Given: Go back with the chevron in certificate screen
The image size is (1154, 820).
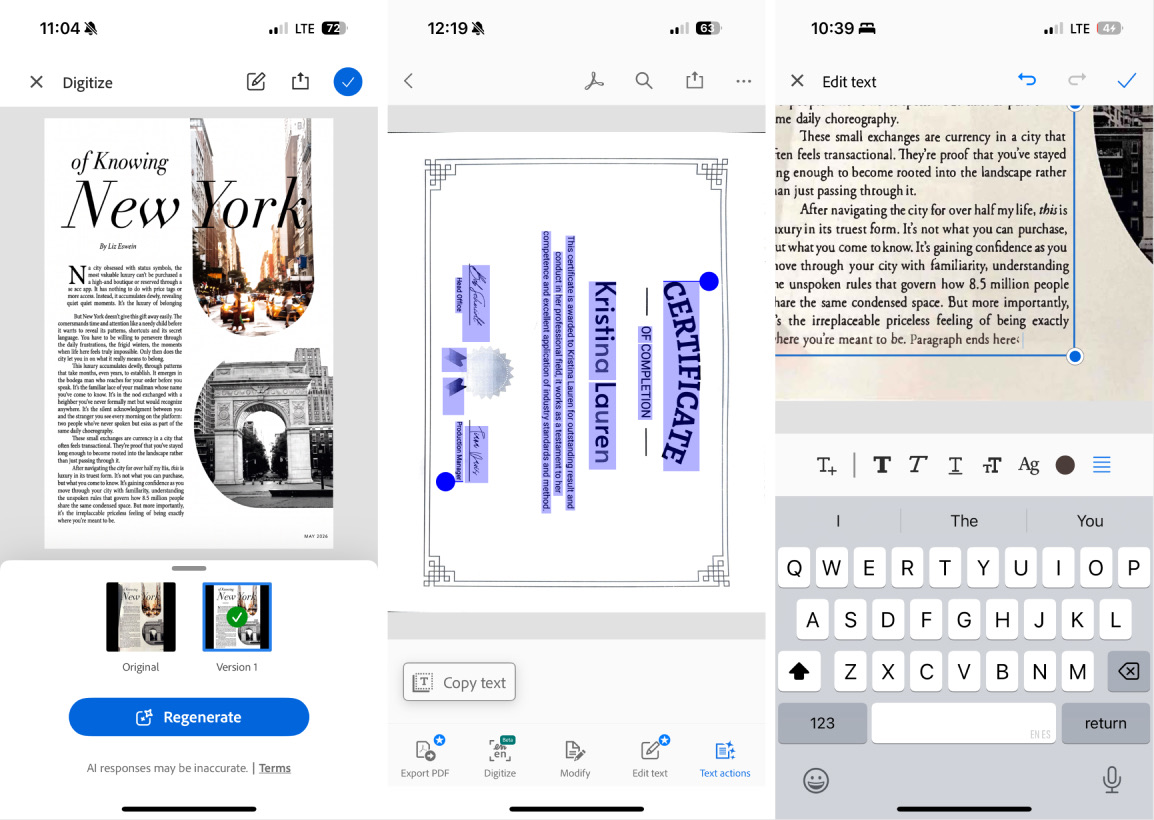Looking at the screenshot, I should 408,81.
